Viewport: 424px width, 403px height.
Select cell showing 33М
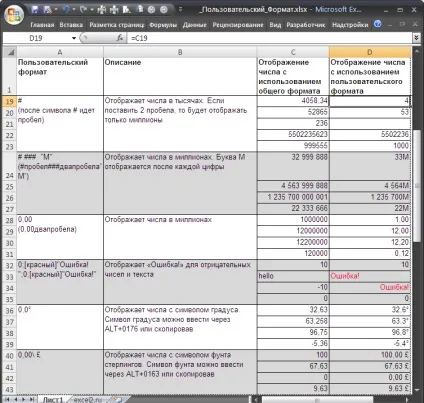click(x=370, y=166)
